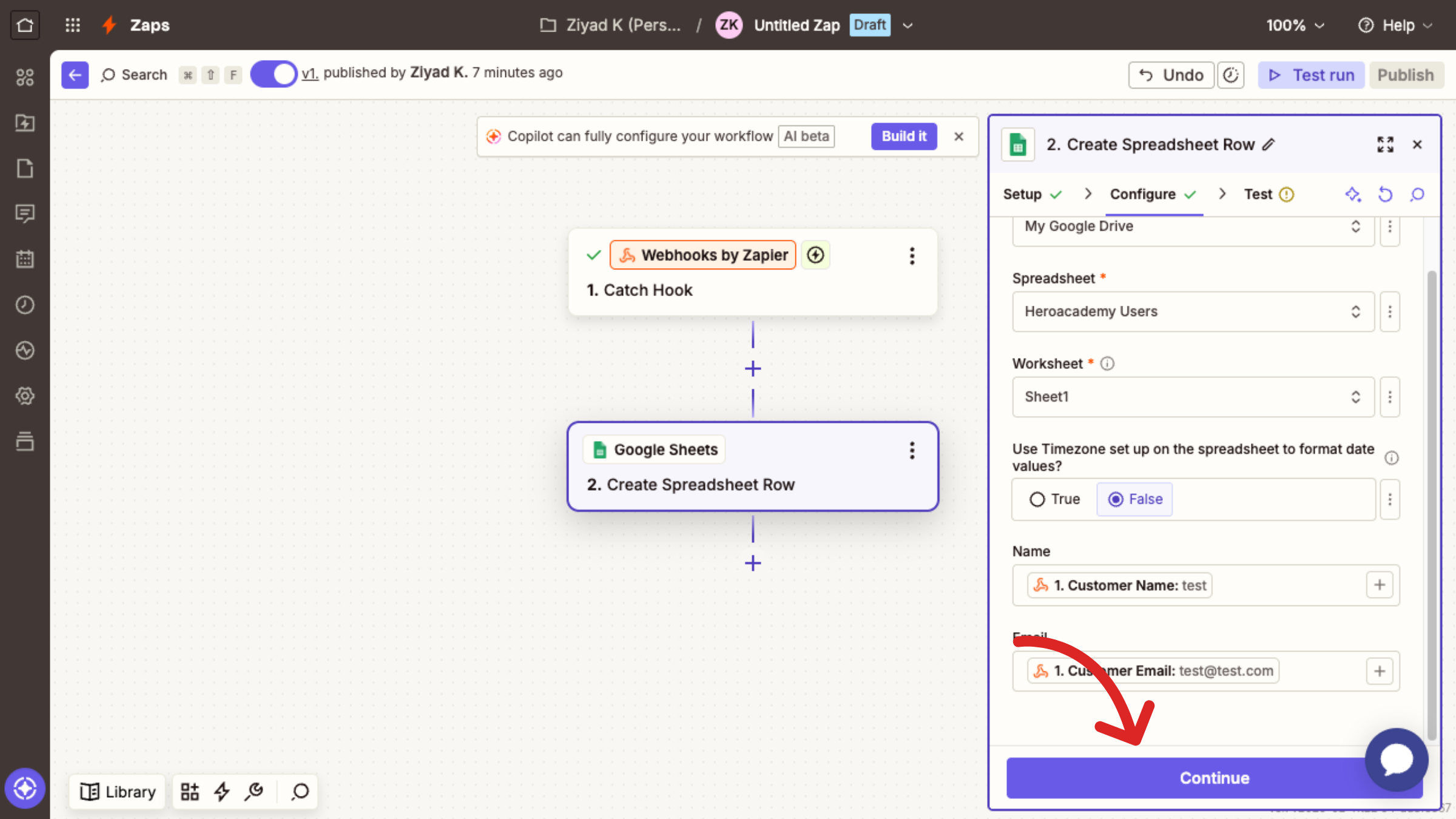Open the Spreadsheet dropdown showing Heroacademy Users
This screenshot has width=1456, height=819.
1193,311
